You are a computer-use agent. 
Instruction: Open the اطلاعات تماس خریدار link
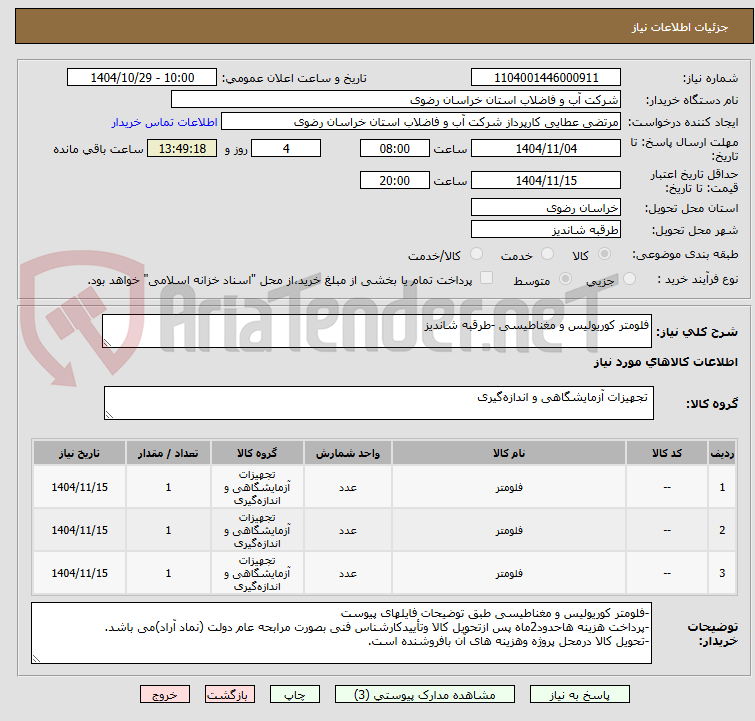[x=165, y=122]
